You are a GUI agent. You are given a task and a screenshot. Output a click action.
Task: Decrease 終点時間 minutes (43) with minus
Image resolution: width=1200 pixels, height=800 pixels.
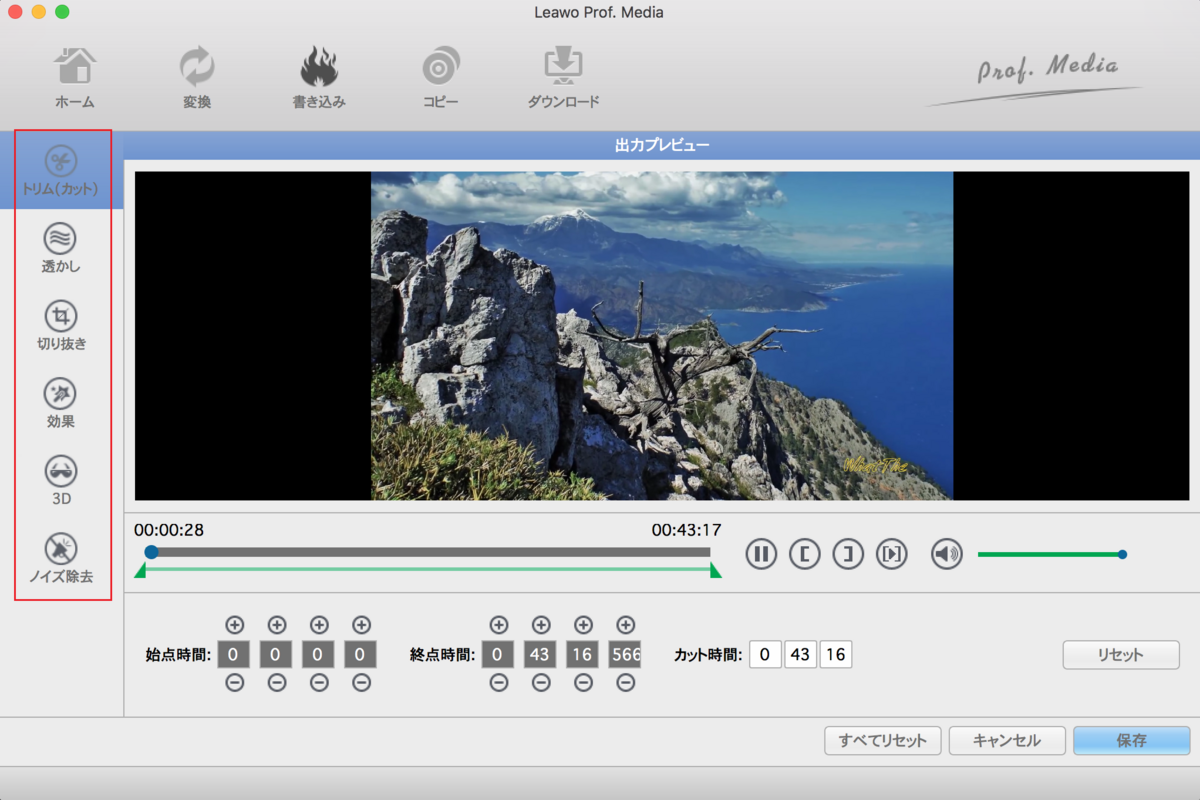[x=541, y=683]
